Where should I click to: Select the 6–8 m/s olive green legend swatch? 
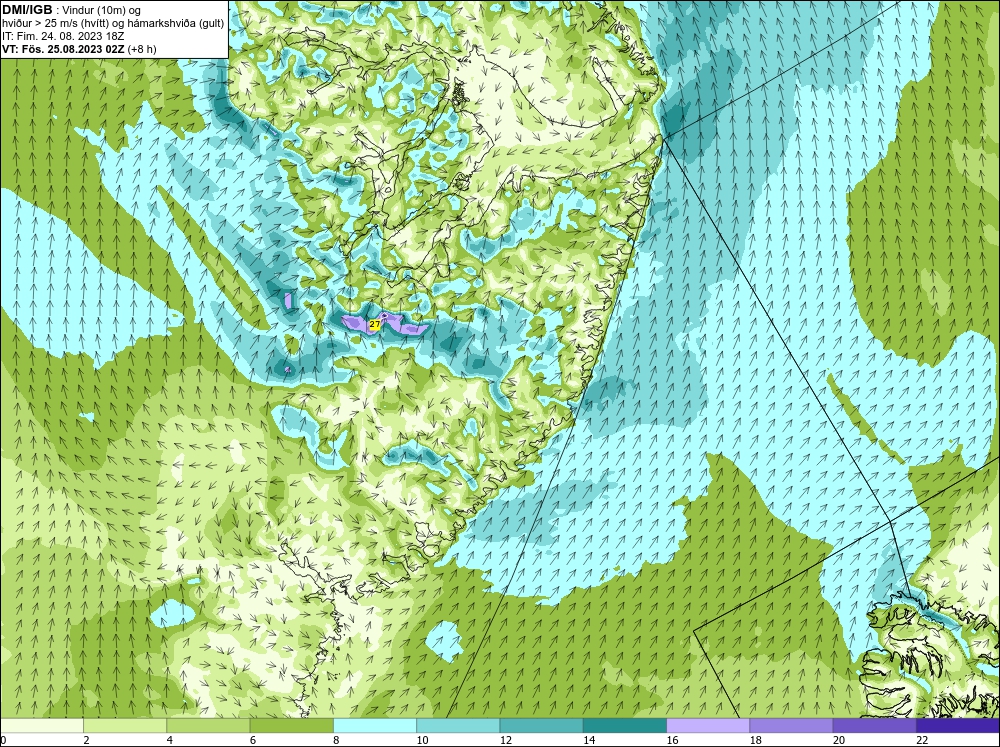tap(291, 725)
